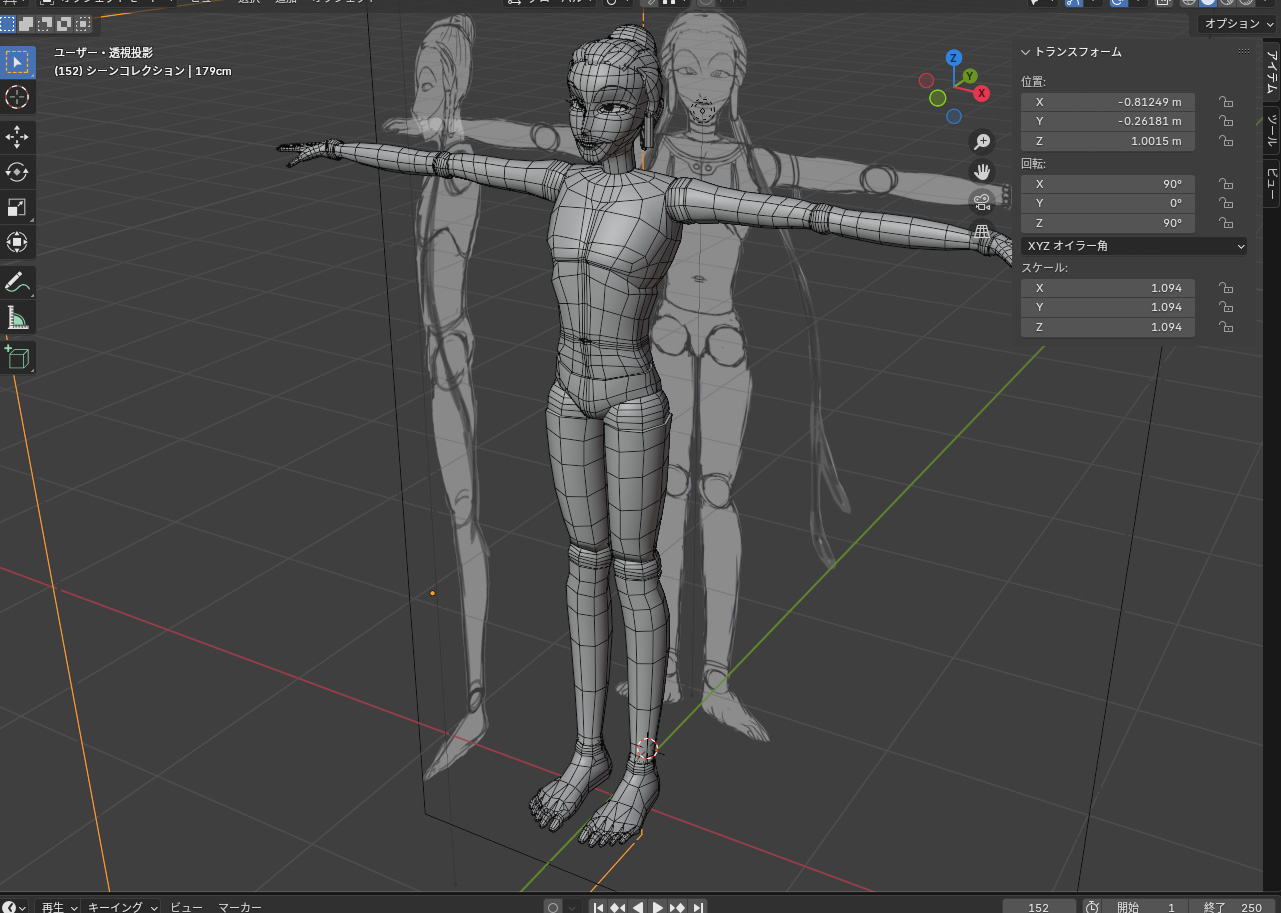Toggle lock on position X

(x=1225, y=102)
